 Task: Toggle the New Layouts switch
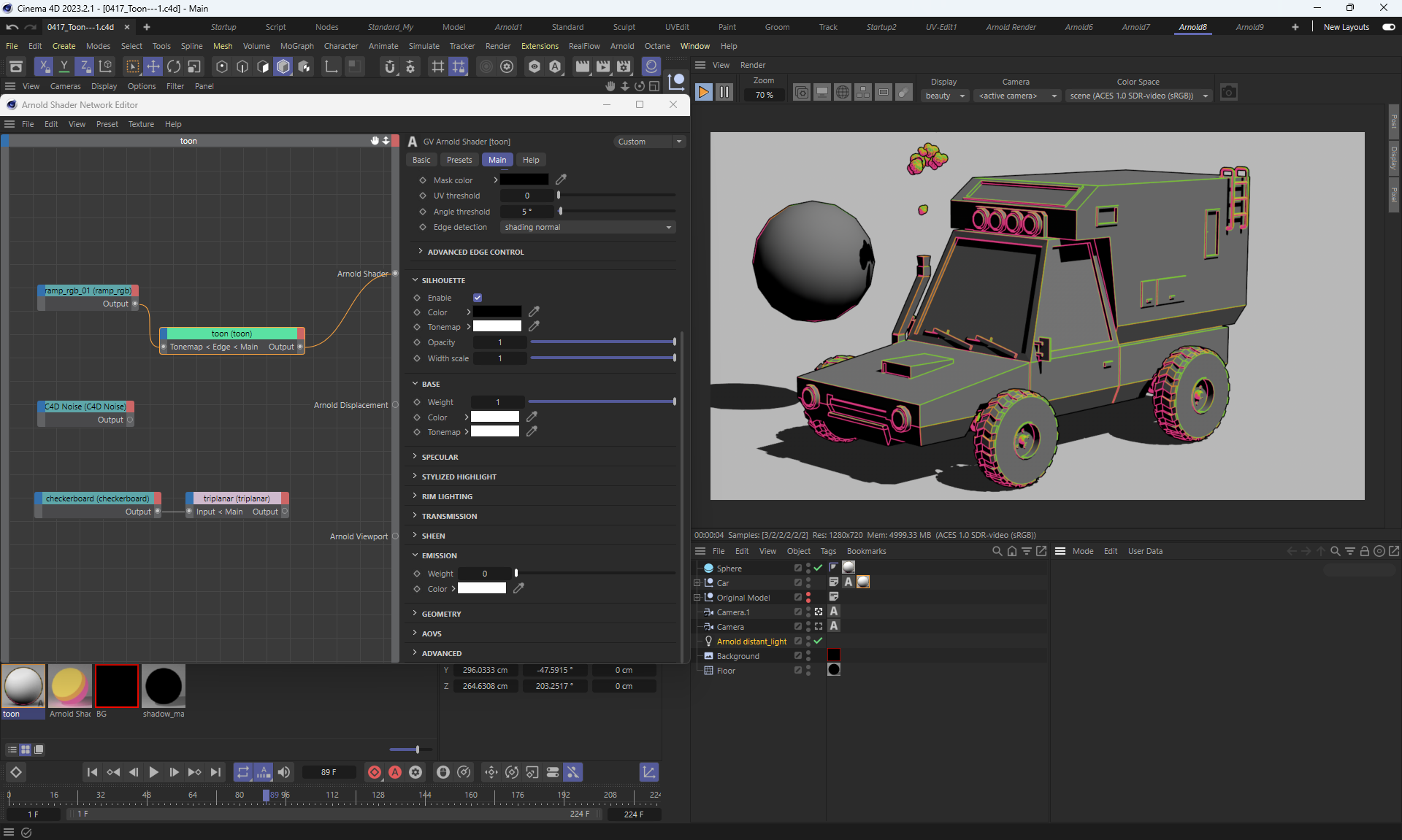point(1388,27)
